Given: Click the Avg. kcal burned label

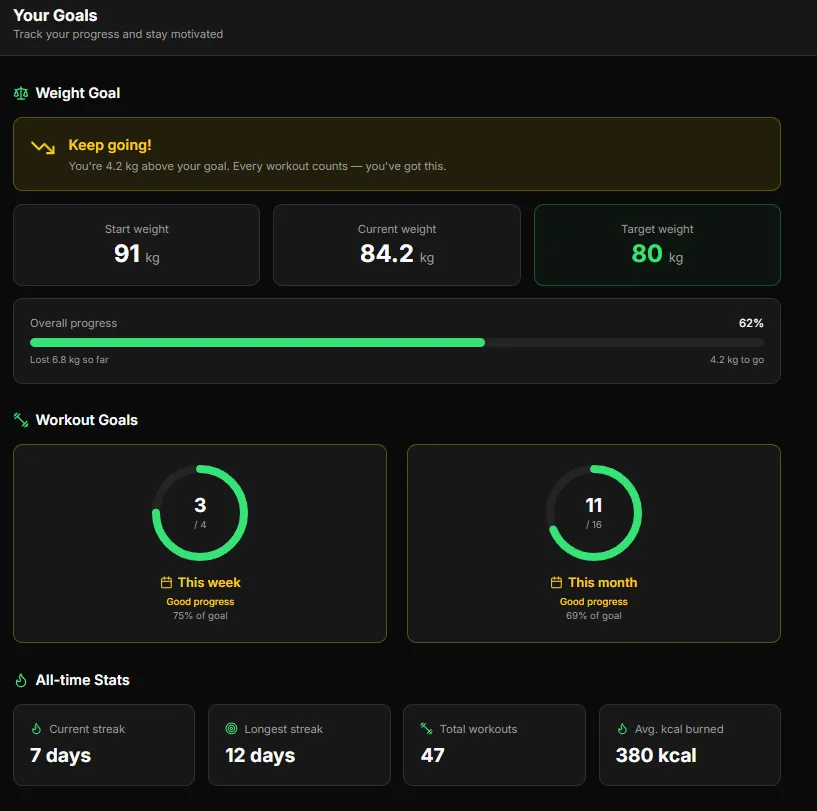Looking at the screenshot, I should click(x=679, y=729).
